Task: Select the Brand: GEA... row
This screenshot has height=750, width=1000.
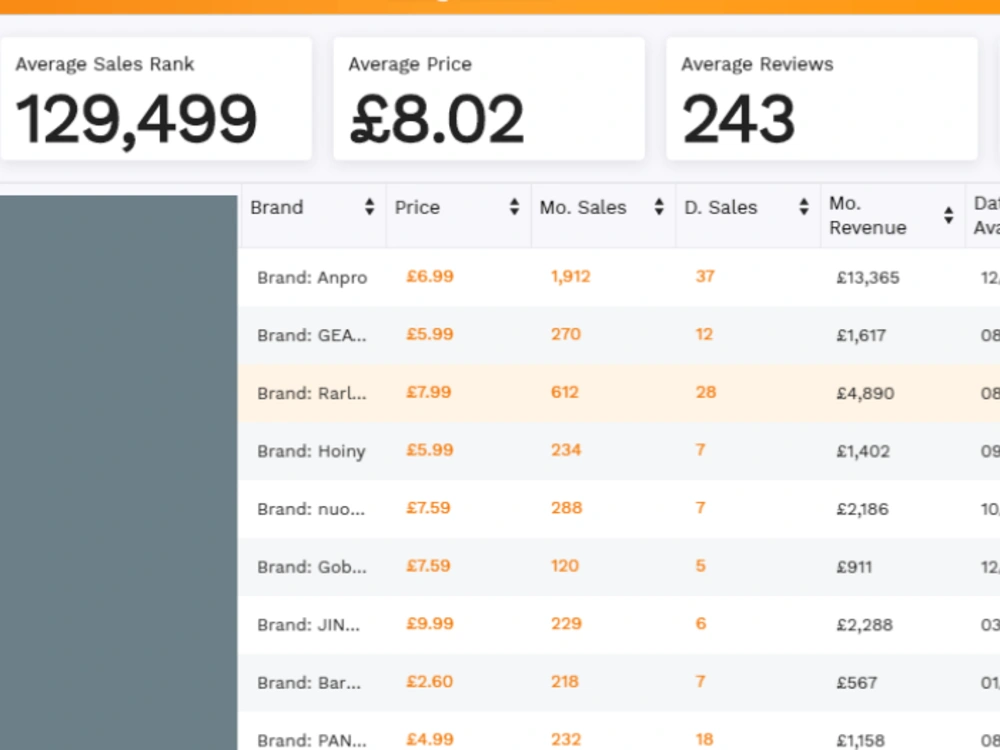Action: pyautogui.click(x=619, y=335)
